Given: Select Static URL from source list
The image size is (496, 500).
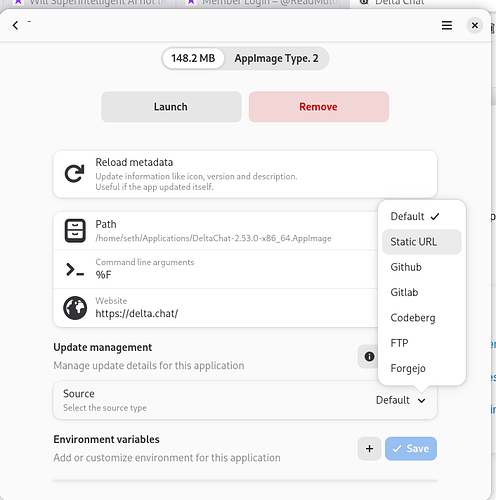Looking at the screenshot, I should tap(421, 242).
